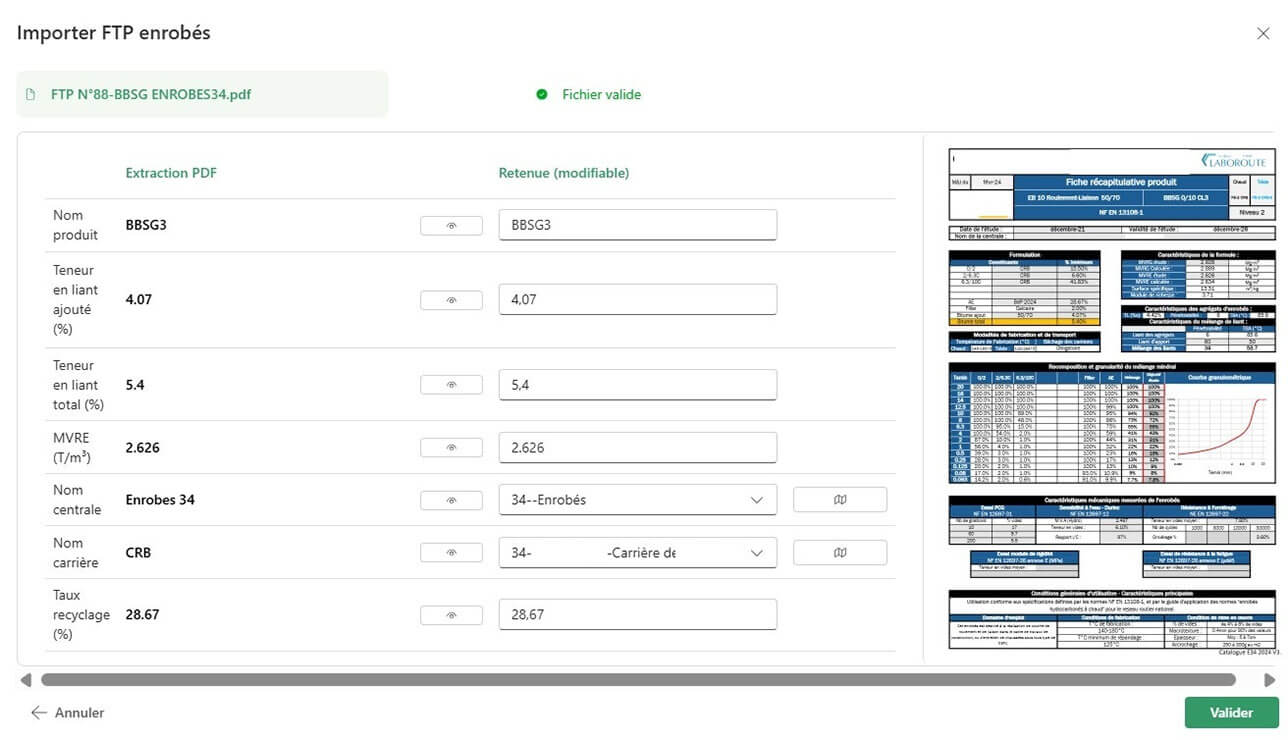Screen dimensions: 1288x740
Task: Click the Fichier valide status text
Action: [x=602, y=95]
